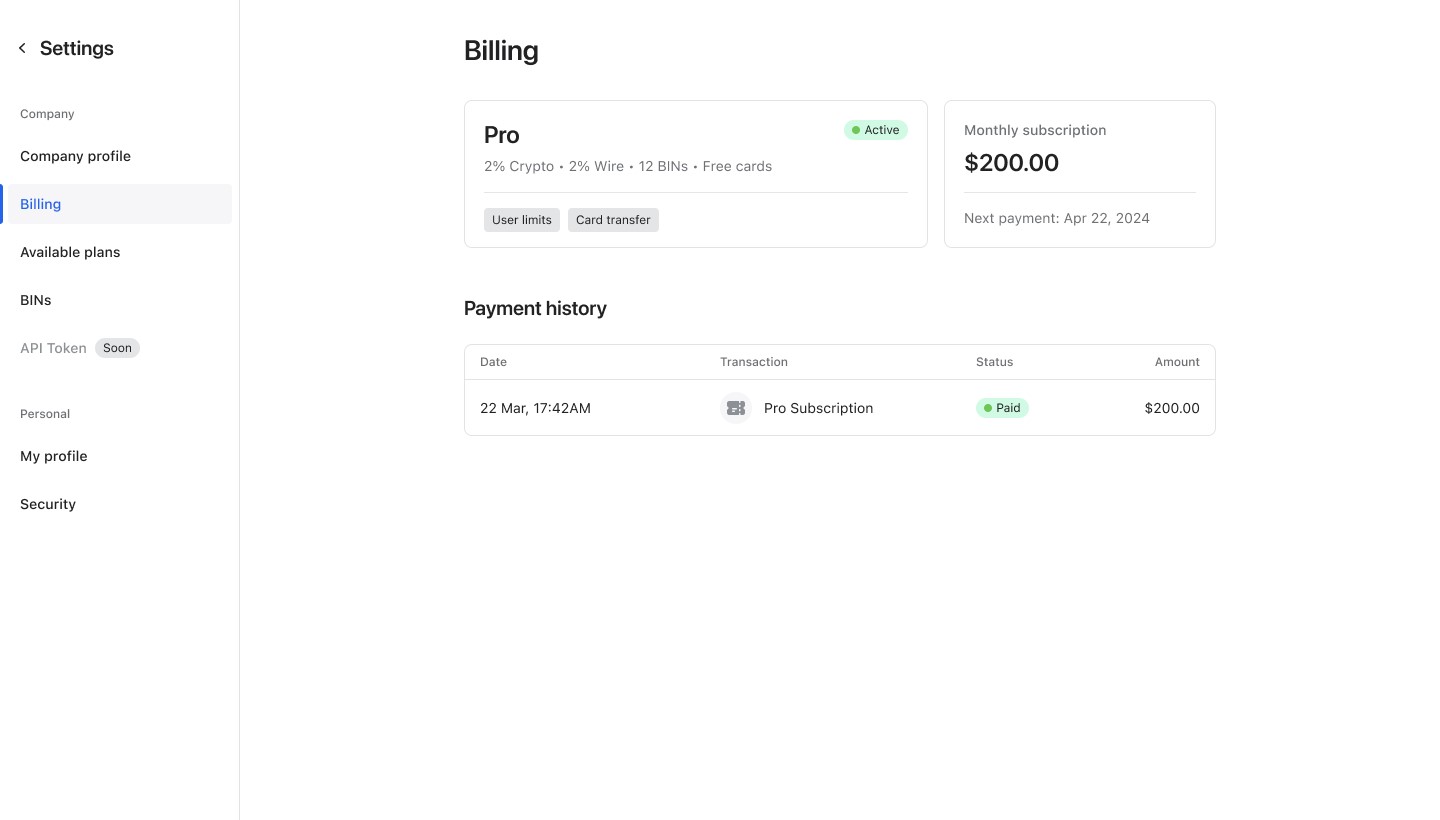Click 'Next payment: Apr 22, 2024' text
This screenshot has width=1440, height=820.
point(1057,218)
